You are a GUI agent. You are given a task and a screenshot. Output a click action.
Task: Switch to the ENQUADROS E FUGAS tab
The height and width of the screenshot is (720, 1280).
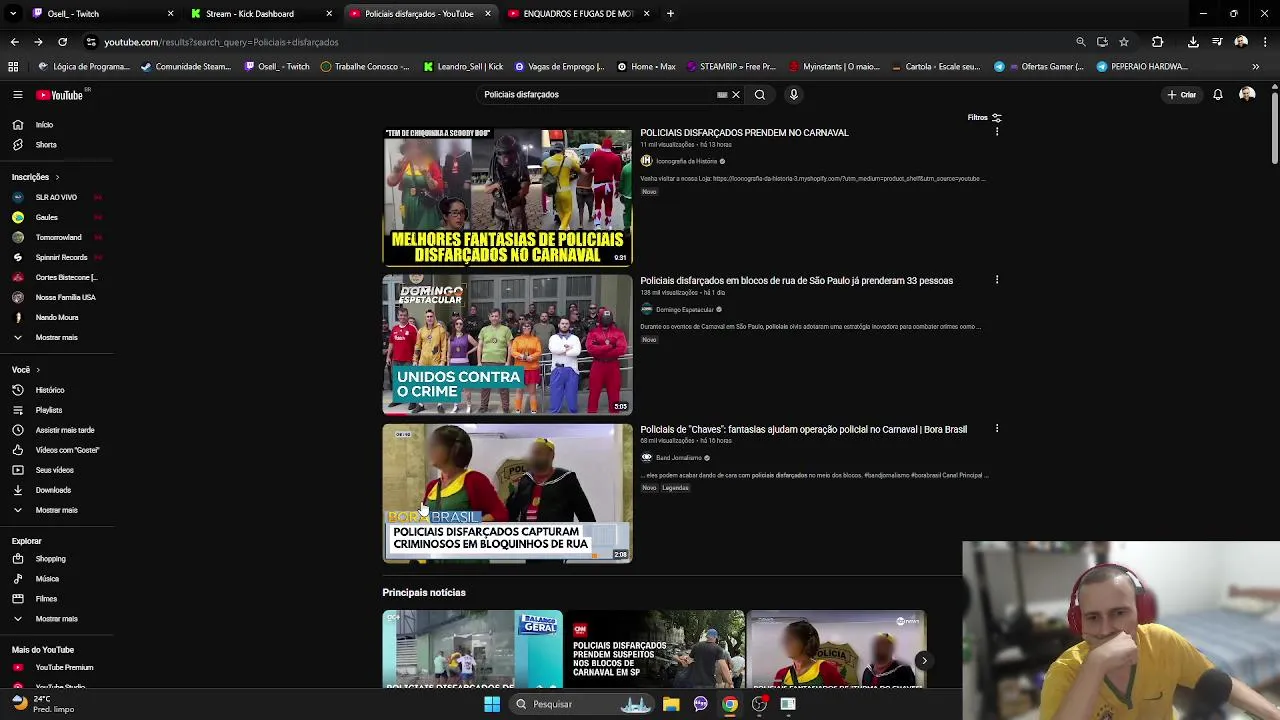[578, 14]
